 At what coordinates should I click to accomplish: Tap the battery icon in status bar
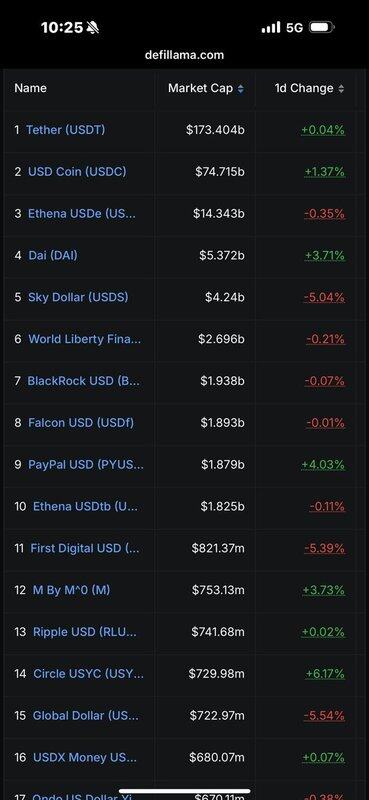click(x=322, y=28)
